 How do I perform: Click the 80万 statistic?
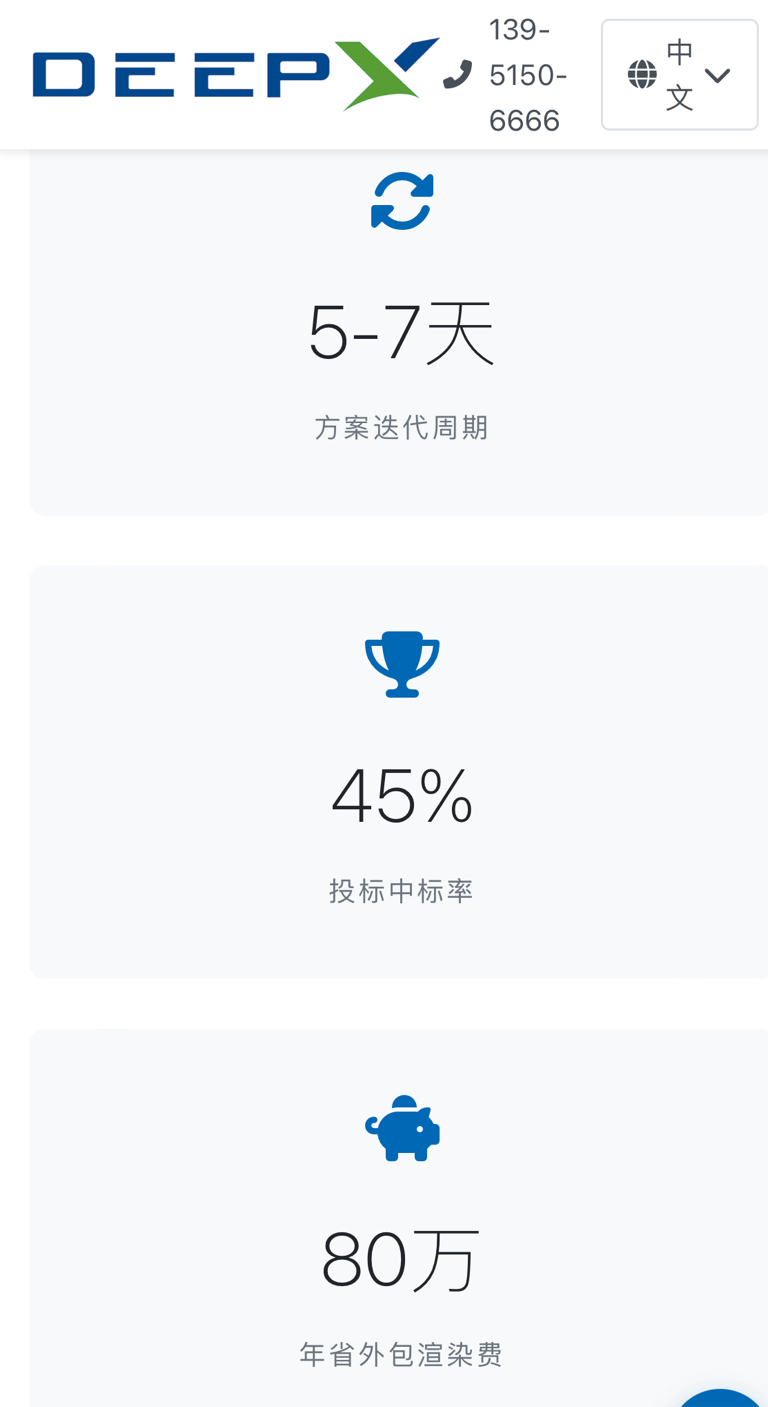point(401,1261)
